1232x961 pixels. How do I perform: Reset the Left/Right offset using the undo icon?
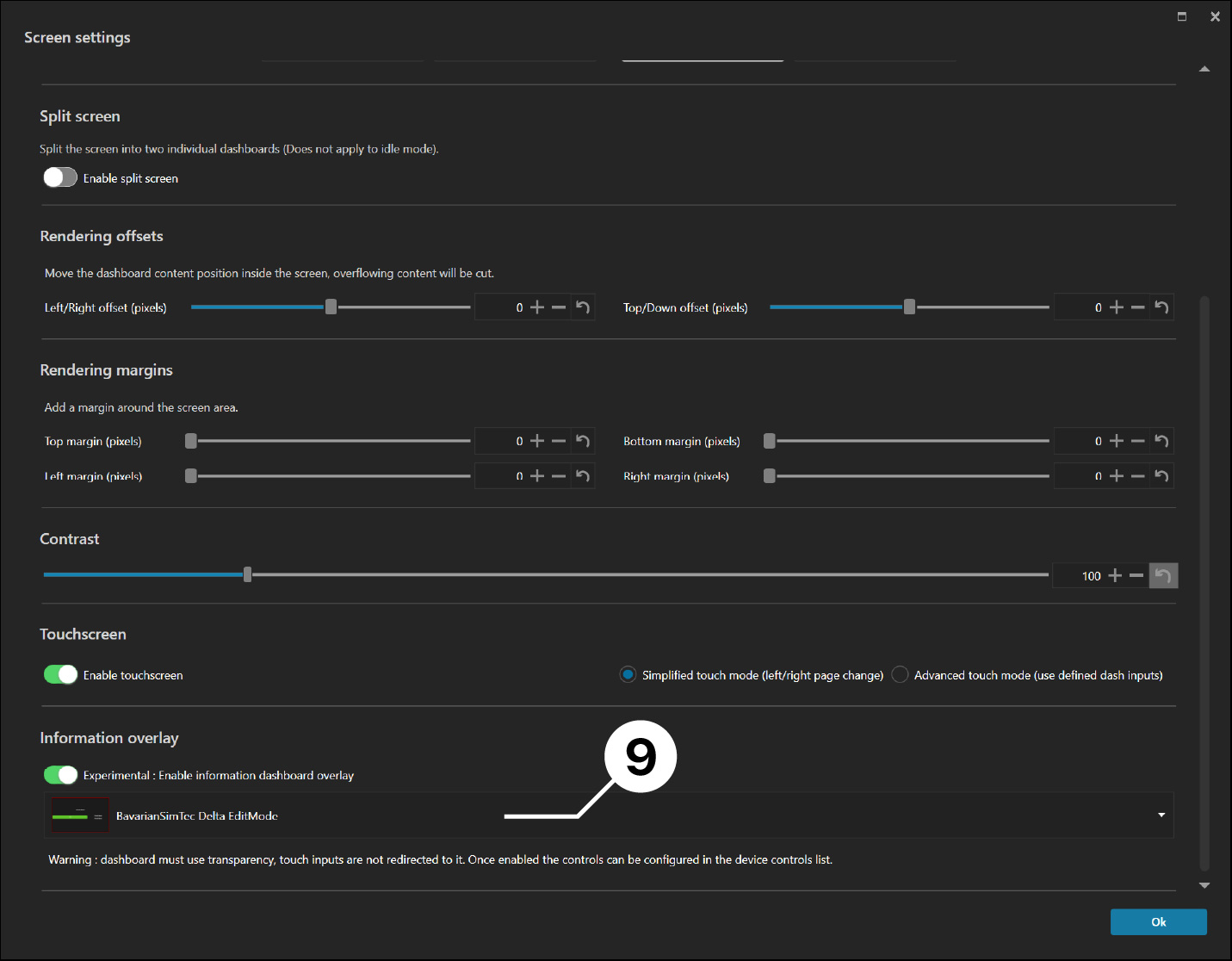pyautogui.click(x=583, y=307)
